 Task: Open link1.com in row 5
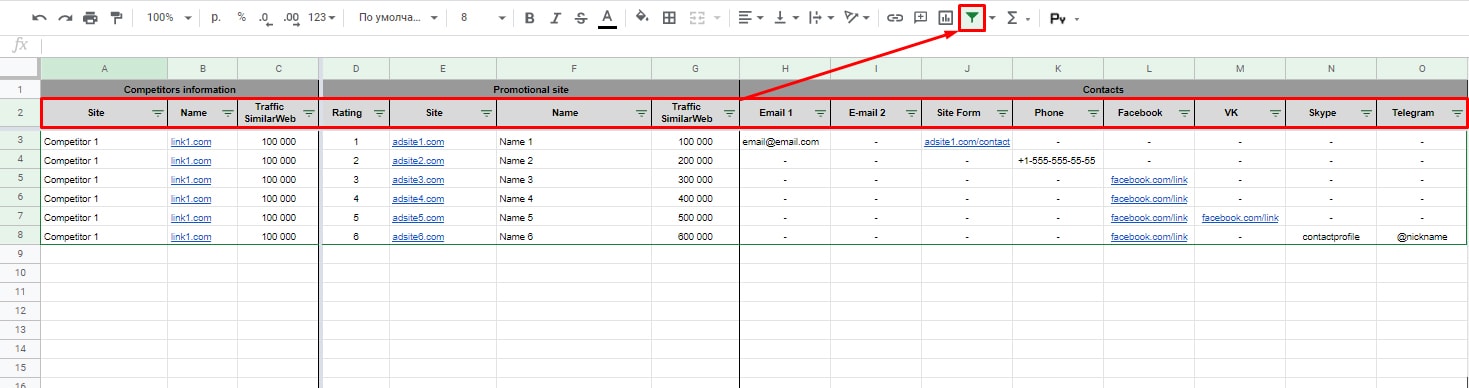[x=191, y=180]
